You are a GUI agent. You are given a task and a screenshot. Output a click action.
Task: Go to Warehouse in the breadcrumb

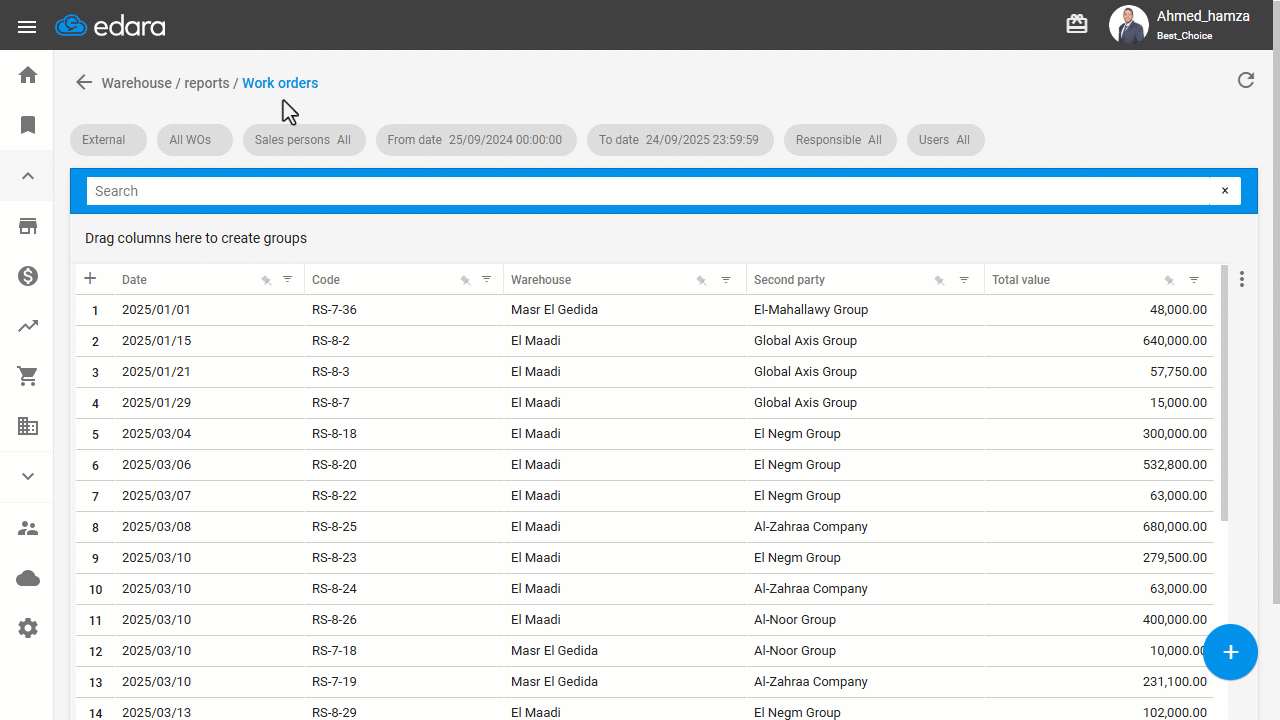[x=136, y=83]
